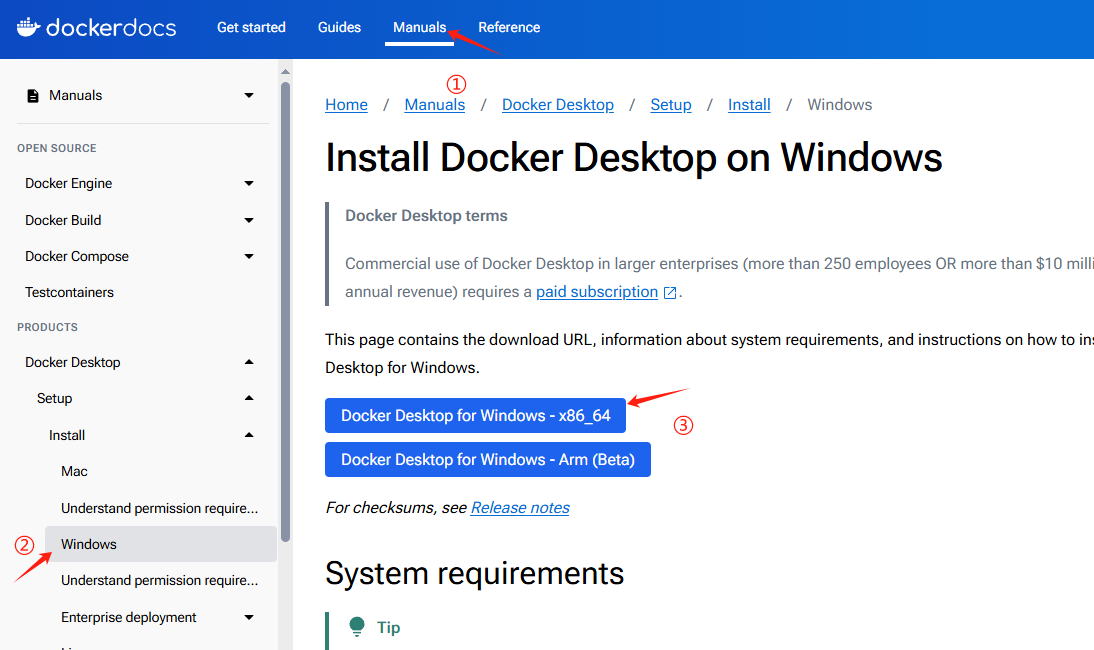Click the external link icon after paid subscription
1094x650 pixels.
tap(670, 292)
